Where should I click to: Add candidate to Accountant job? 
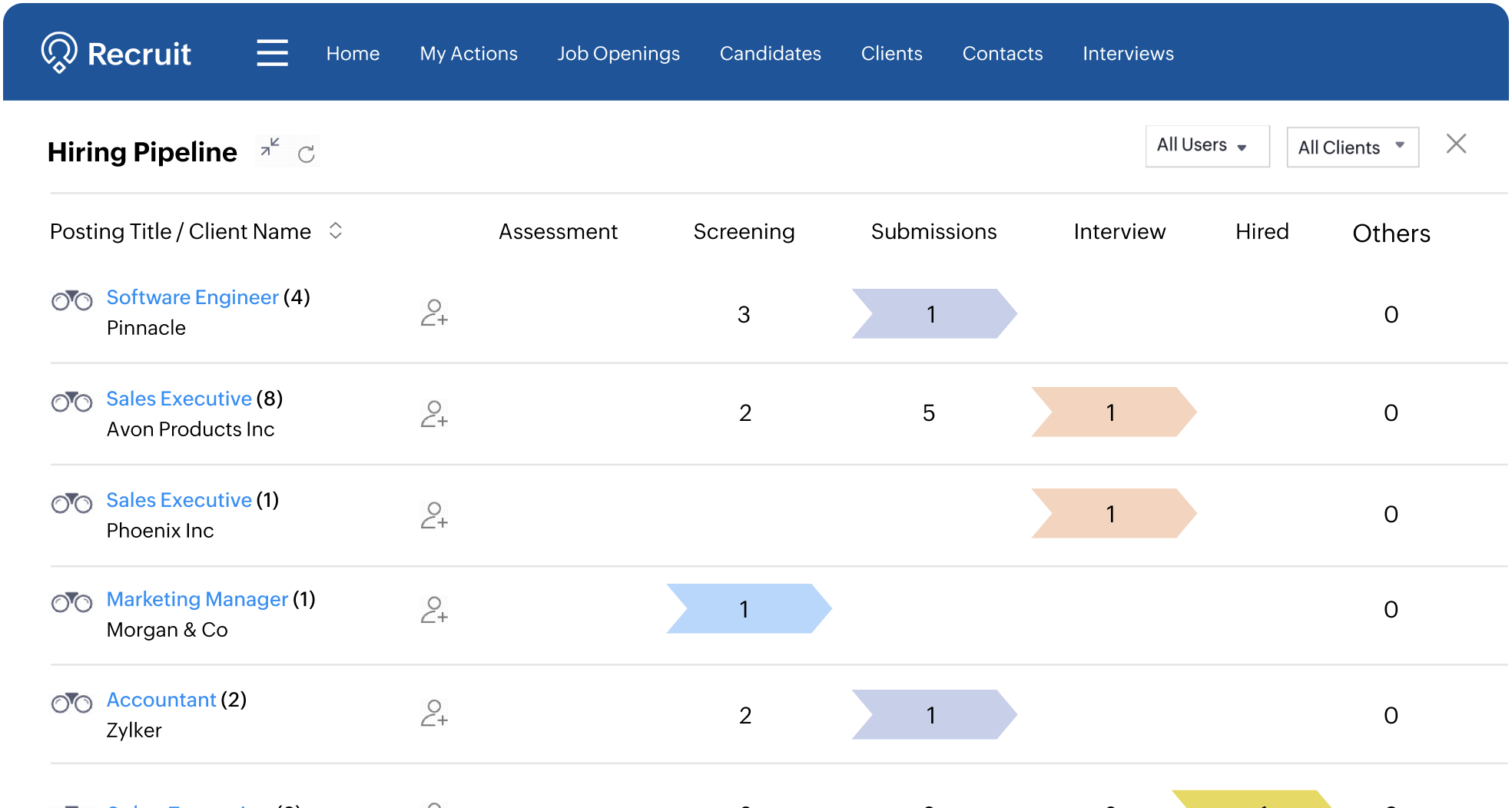pyautogui.click(x=434, y=714)
